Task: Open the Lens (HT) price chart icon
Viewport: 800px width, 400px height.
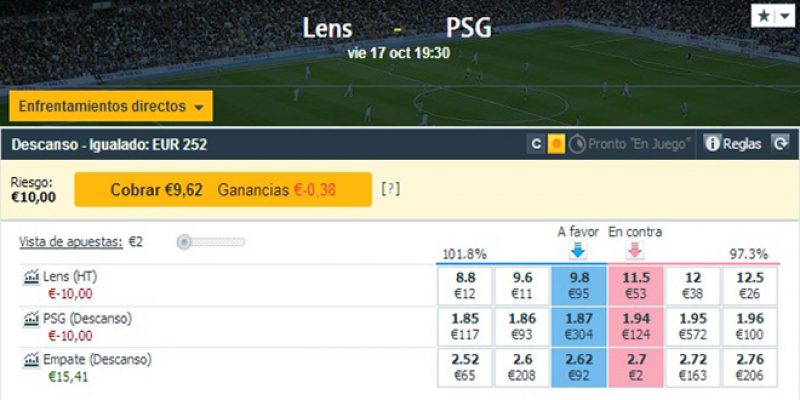Action: [x=30, y=277]
